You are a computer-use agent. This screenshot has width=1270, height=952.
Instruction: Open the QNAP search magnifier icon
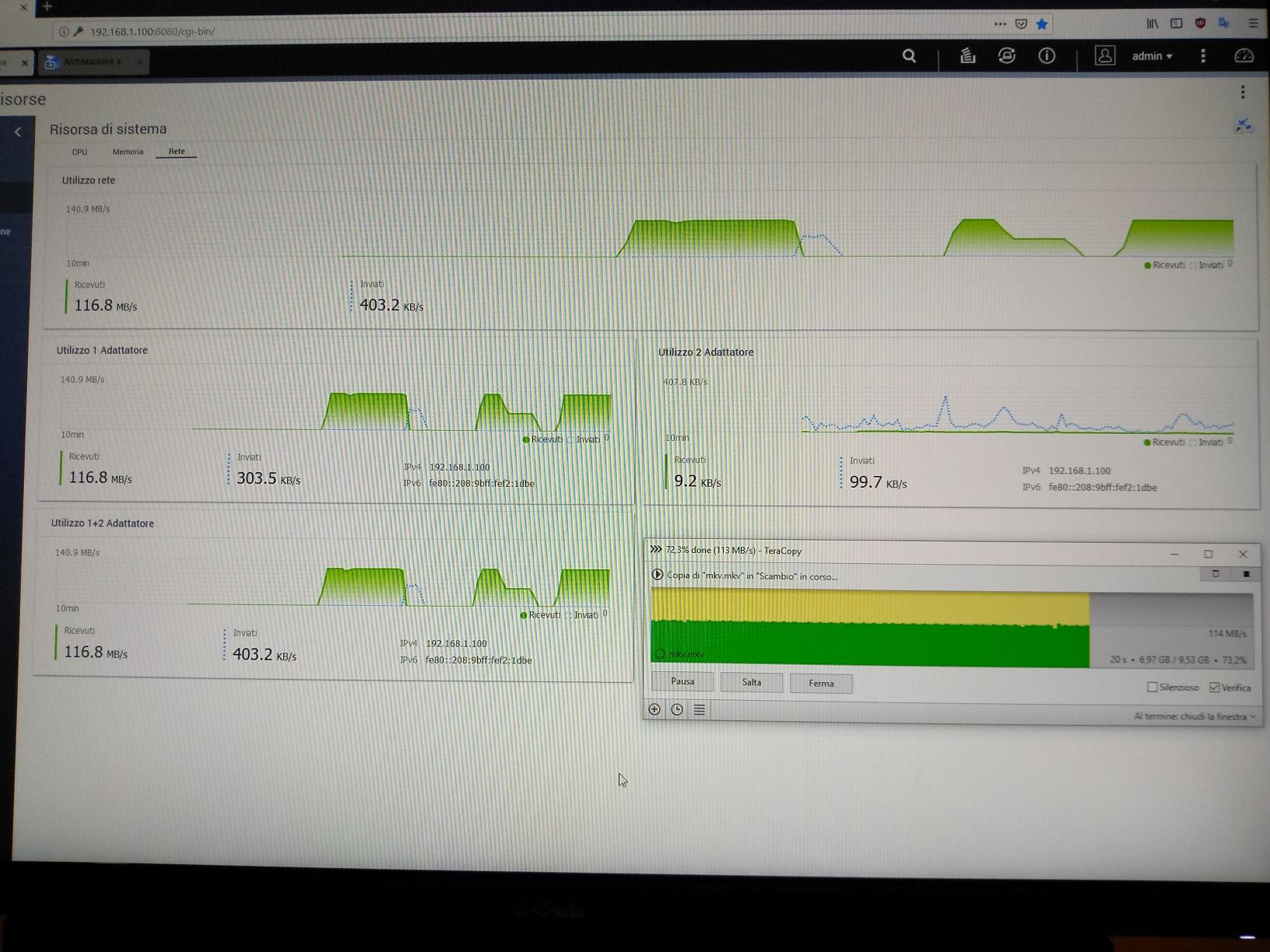click(909, 56)
